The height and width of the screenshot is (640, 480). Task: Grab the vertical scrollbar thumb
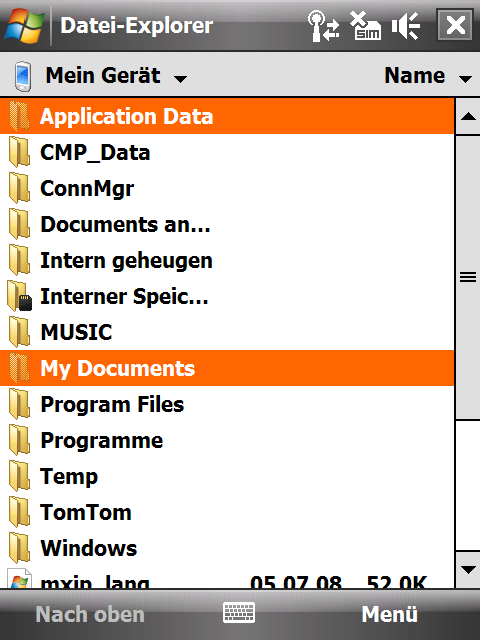(x=468, y=278)
